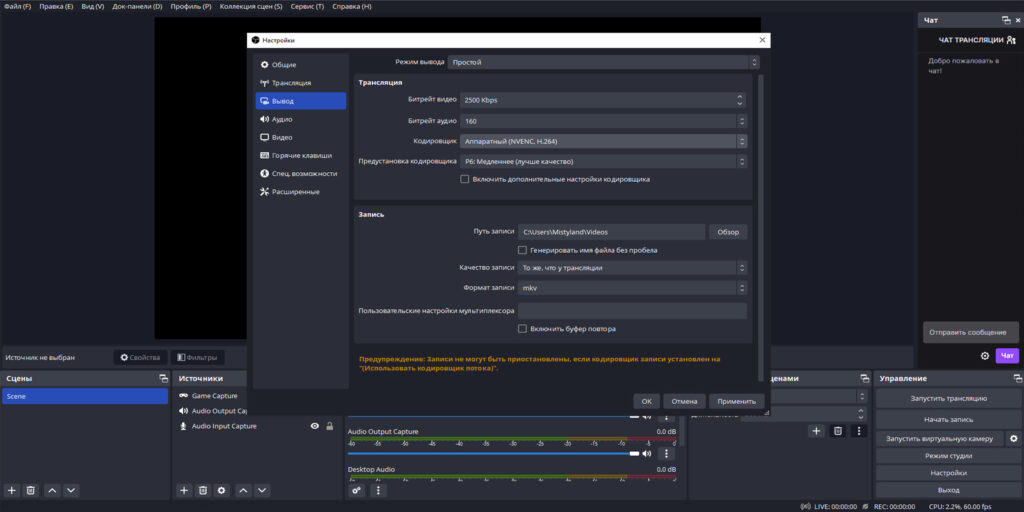
Task: Open the chat settings gear icon
Action: (985, 356)
